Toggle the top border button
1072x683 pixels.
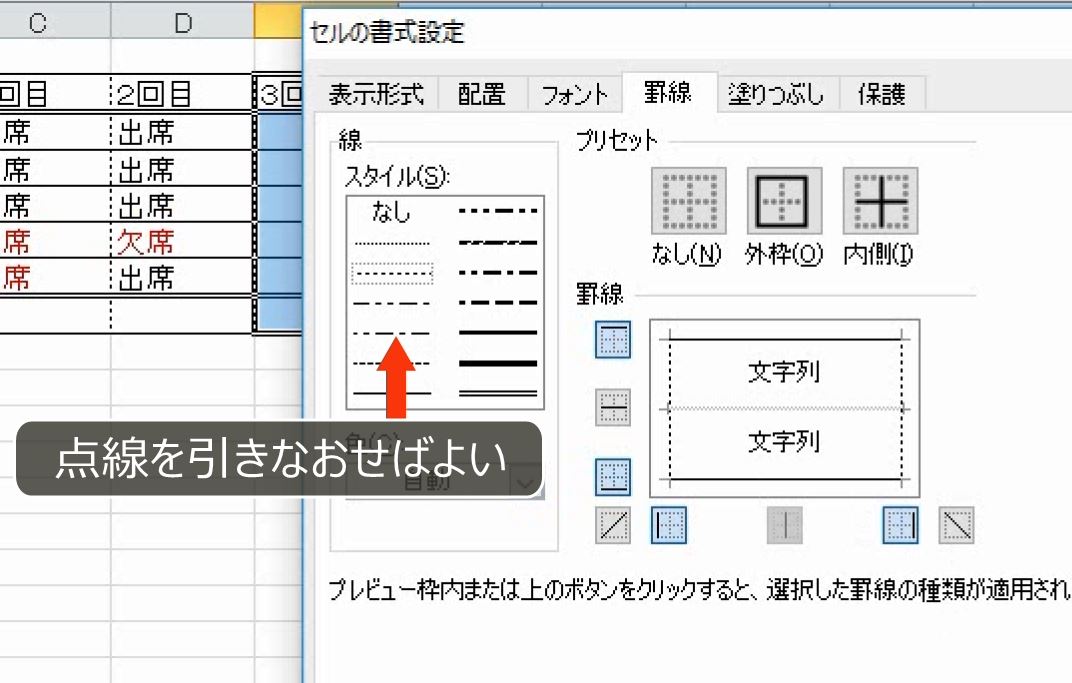(612, 340)
